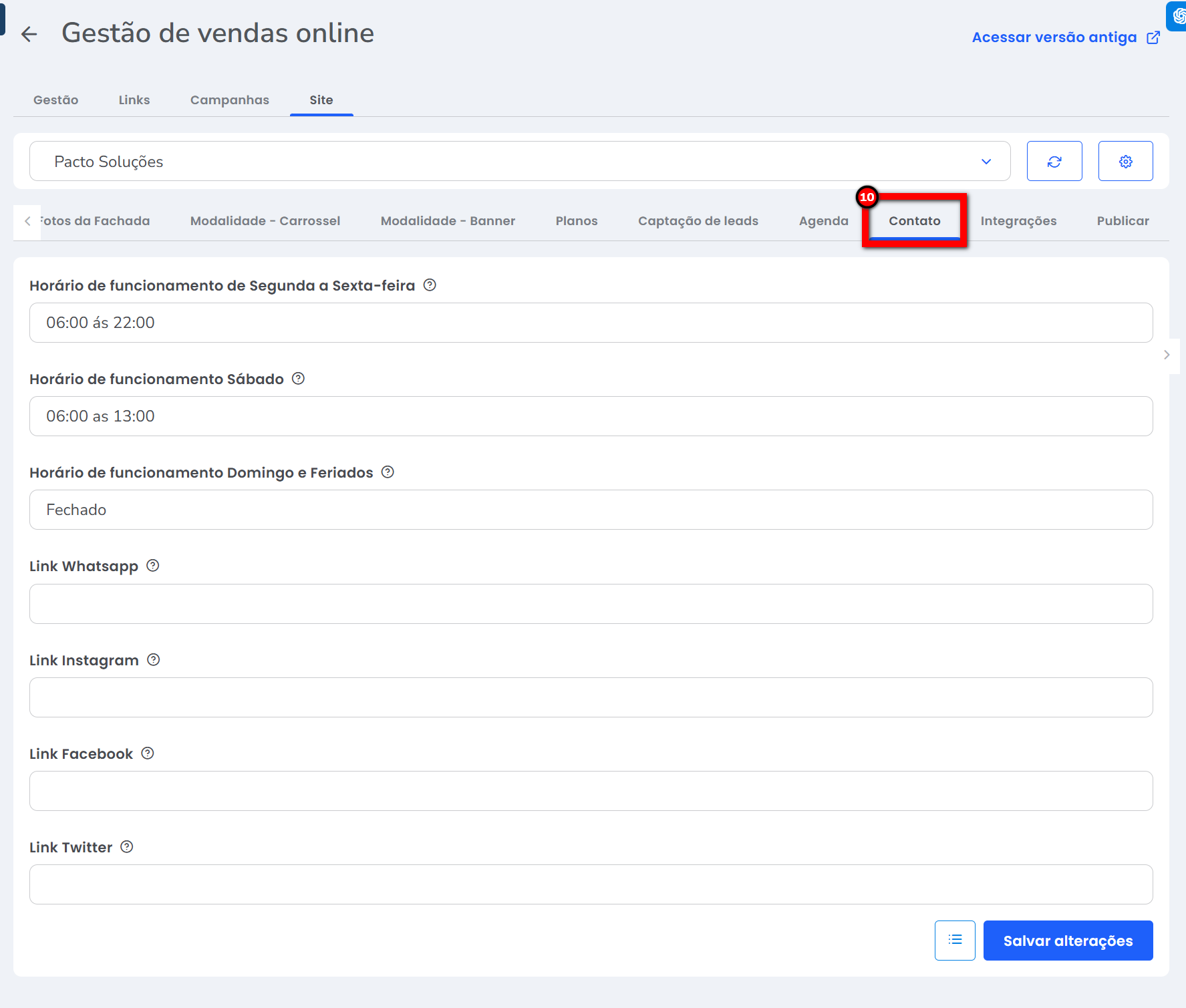
Task: Select the Captação de leads tab
Action: (698, 221)
